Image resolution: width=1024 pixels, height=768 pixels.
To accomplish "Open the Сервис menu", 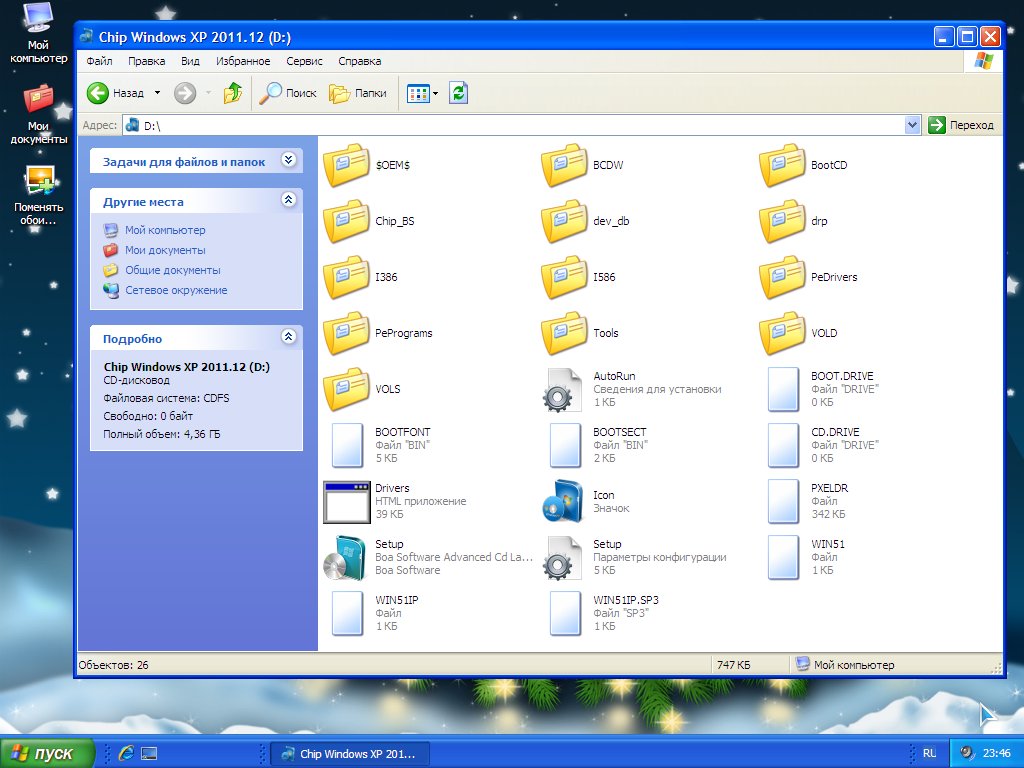I will pos(304,61).
